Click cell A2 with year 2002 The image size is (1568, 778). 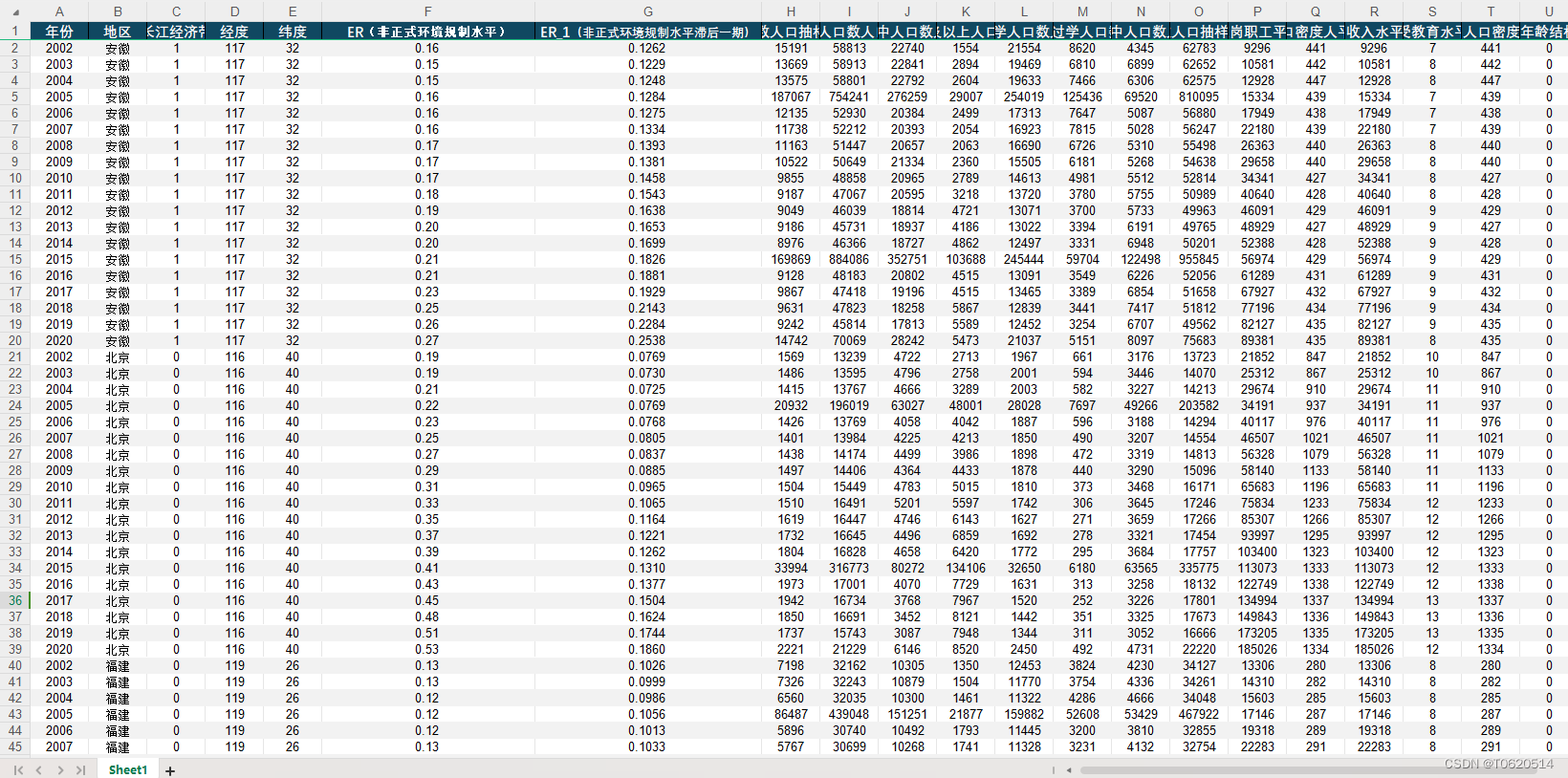(x=59, y=48)
